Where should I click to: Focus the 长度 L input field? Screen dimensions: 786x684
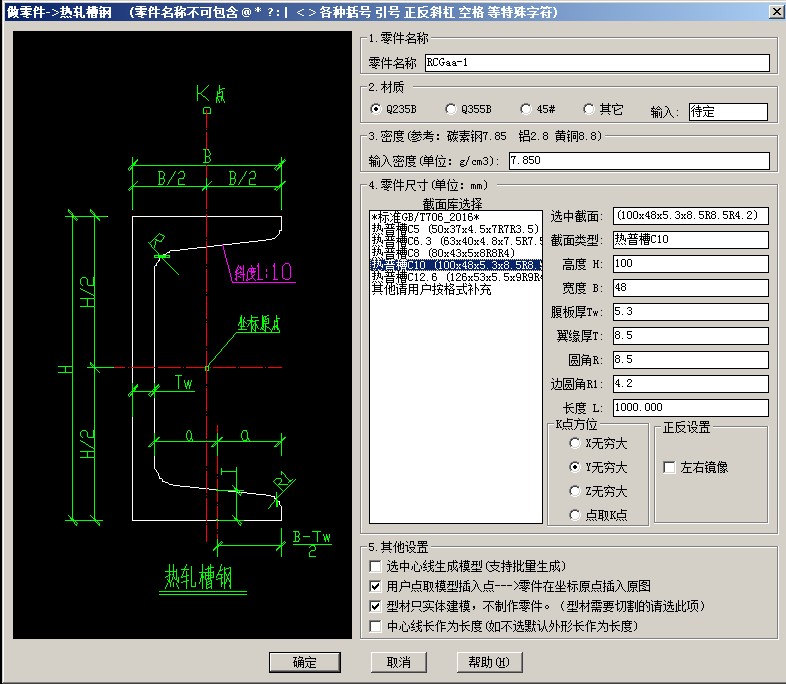point(690,408)
